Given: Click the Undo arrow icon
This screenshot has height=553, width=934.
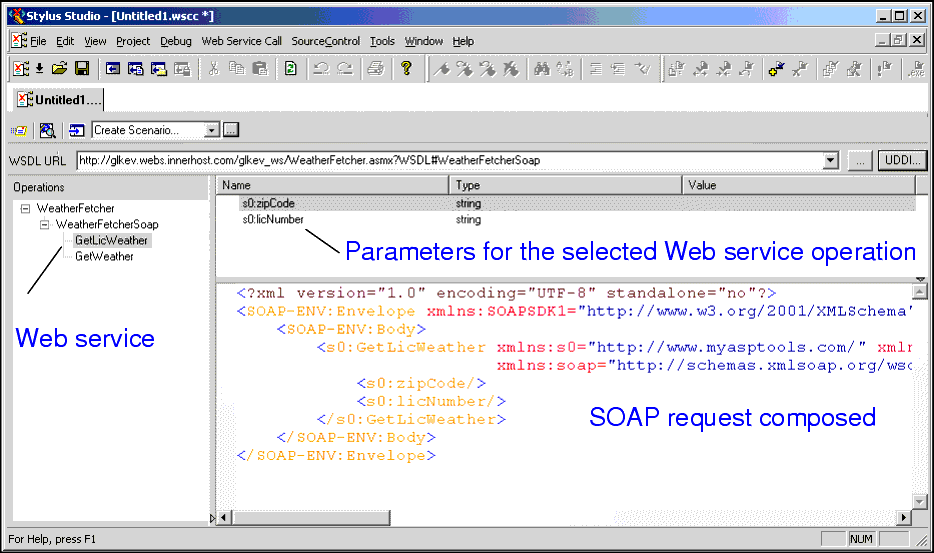Looking at the screenshot, I should (x=322, y=69).
